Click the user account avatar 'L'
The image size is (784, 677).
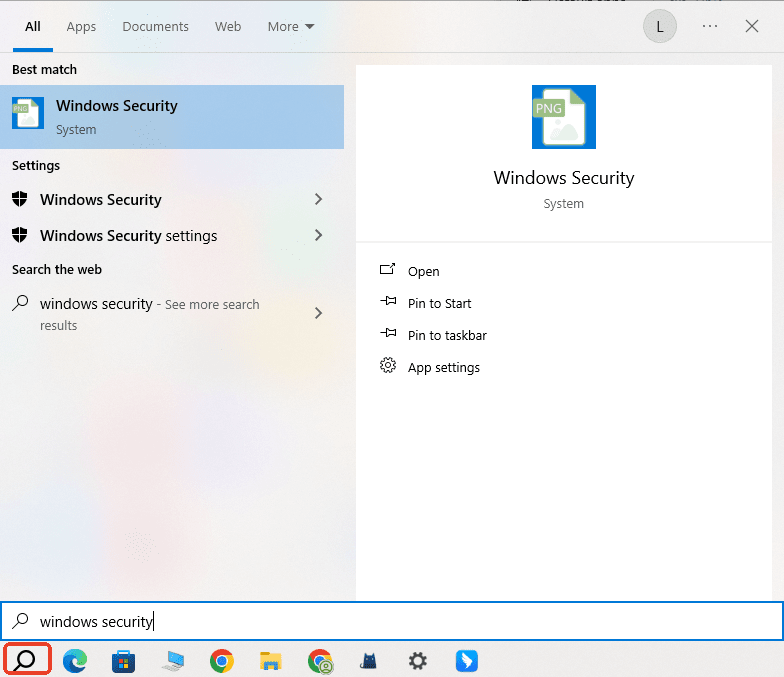[x=658, y=27]
